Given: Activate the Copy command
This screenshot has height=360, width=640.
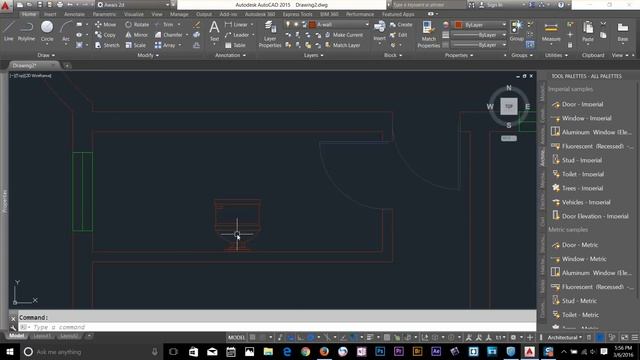Looking at the screenshot, I should [105, 35].
